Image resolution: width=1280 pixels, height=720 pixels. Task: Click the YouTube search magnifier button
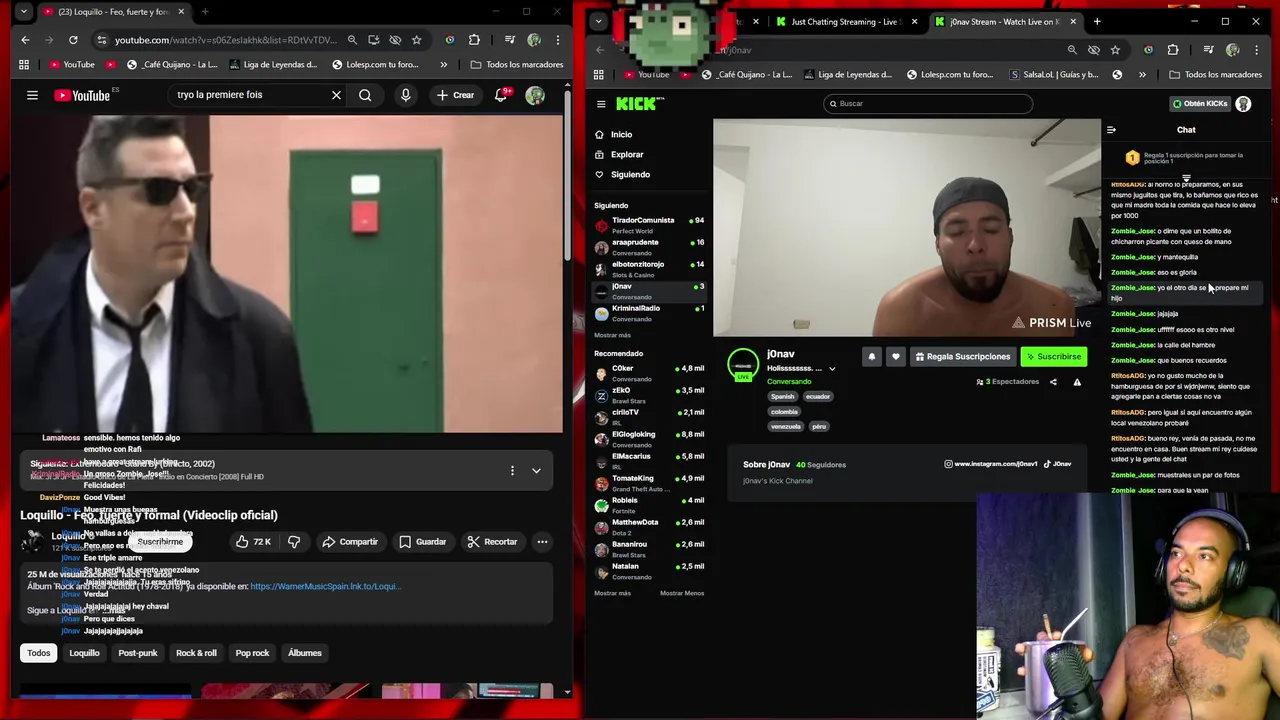pyautogui.click(x=365, y=95)
